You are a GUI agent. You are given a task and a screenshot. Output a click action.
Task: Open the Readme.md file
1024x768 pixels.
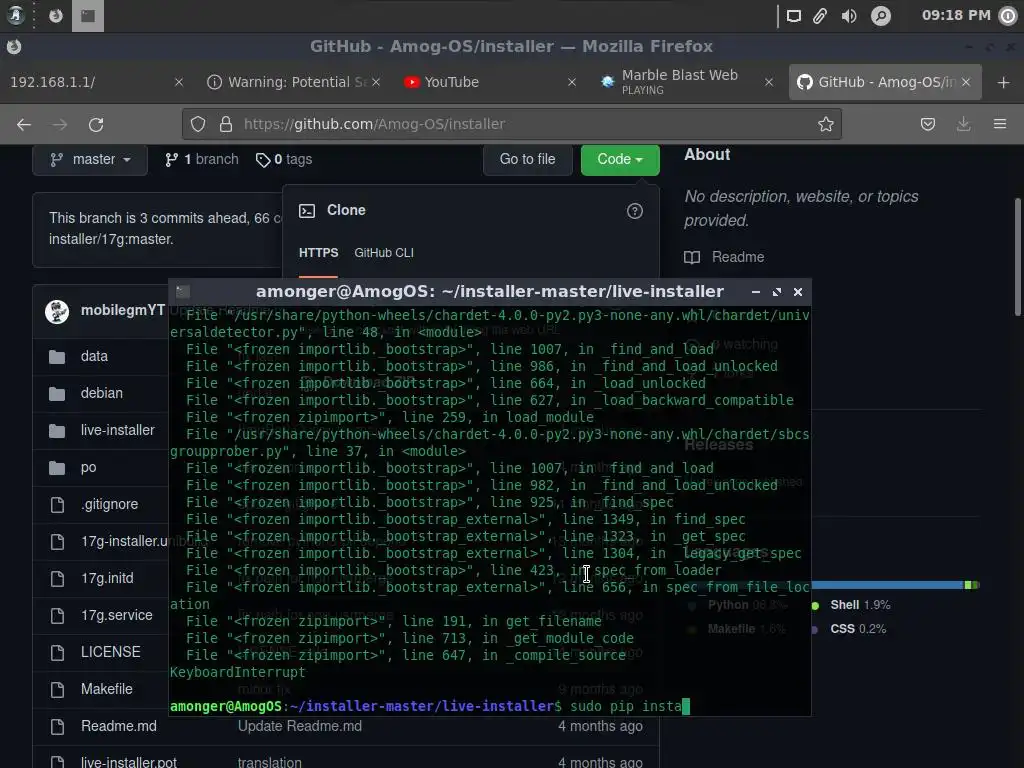pyautogui.click(x=119, y=726)
